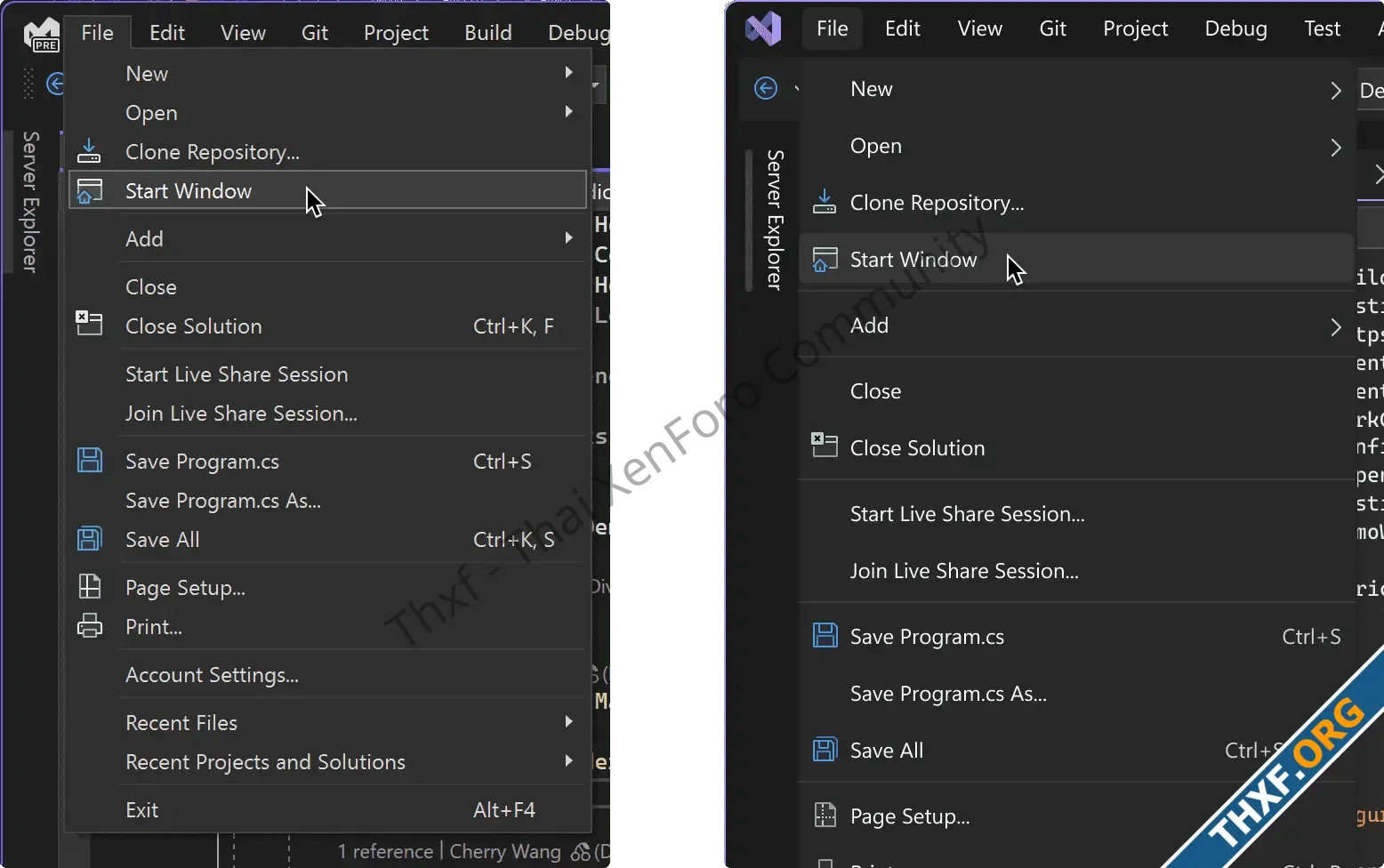This screenshot has height=868, width=1384.
Task: Open the Edit menu in the right window
Action: tap(903, 28)
